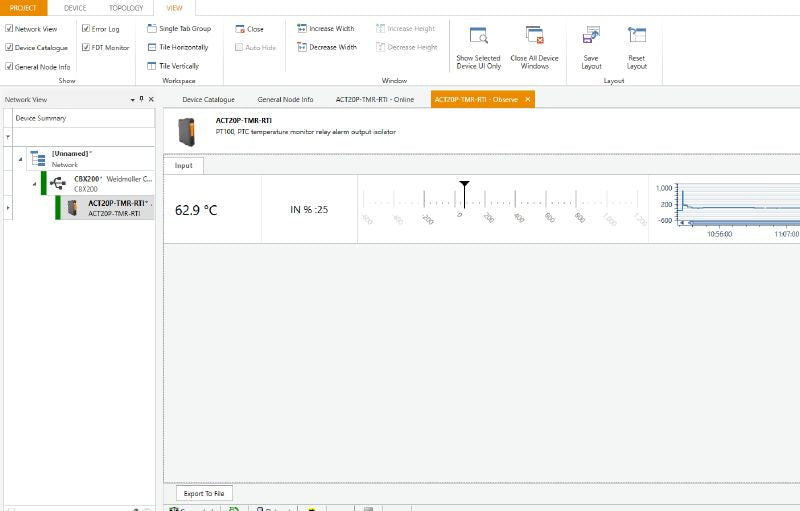Close all device windows
Viewport: 800px width, 511px height.
click(534, 47)
